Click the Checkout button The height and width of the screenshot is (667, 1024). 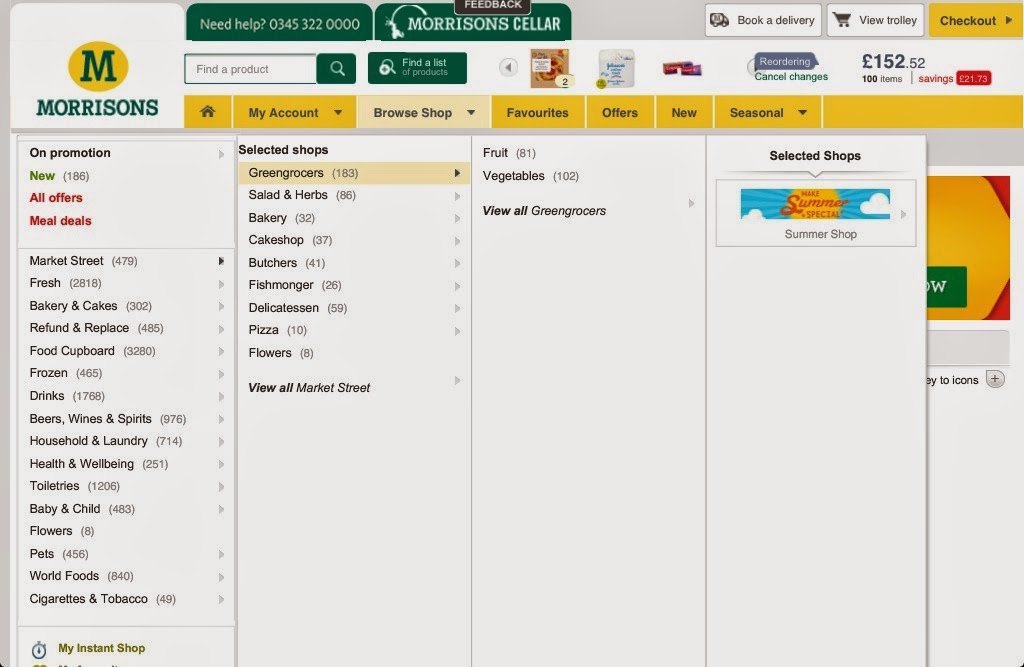(x=975, y=20)
